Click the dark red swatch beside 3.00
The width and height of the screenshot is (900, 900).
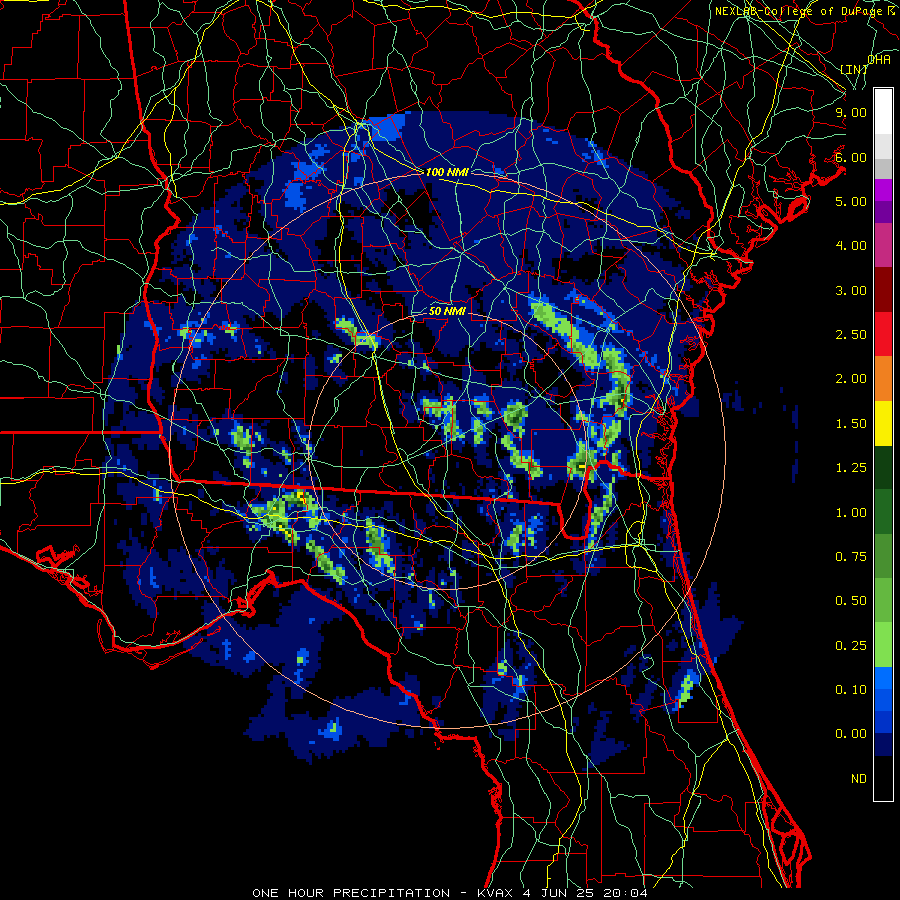[883, 290]
